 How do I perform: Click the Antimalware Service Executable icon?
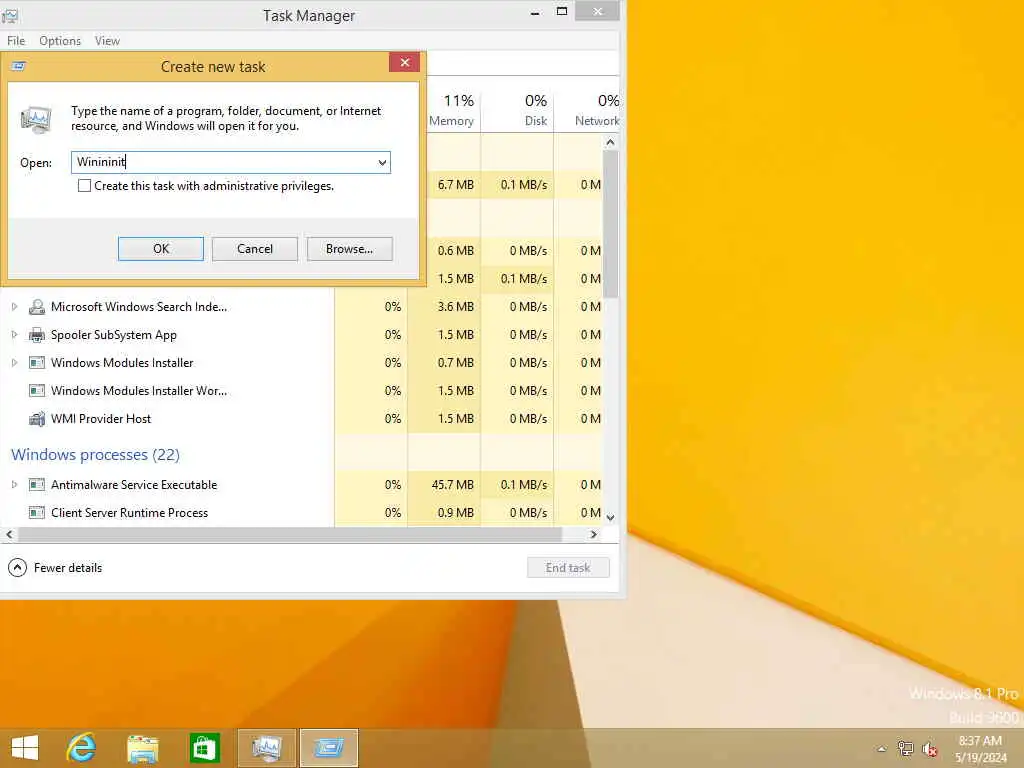click(x=37, y=485)
